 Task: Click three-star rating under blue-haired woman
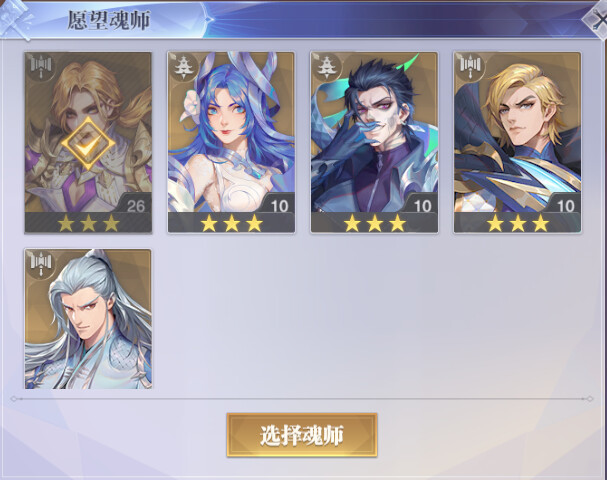231,223
